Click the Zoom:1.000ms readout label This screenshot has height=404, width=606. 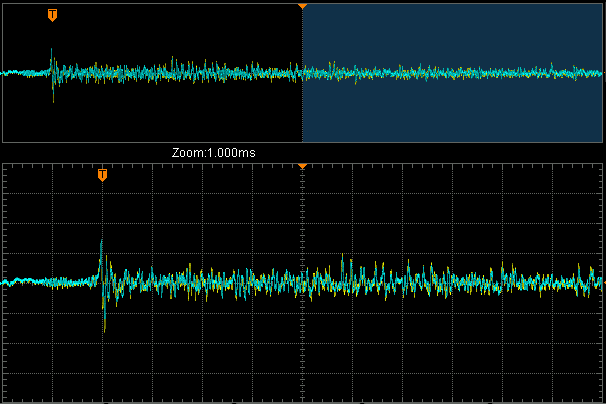tap(214, 153)
